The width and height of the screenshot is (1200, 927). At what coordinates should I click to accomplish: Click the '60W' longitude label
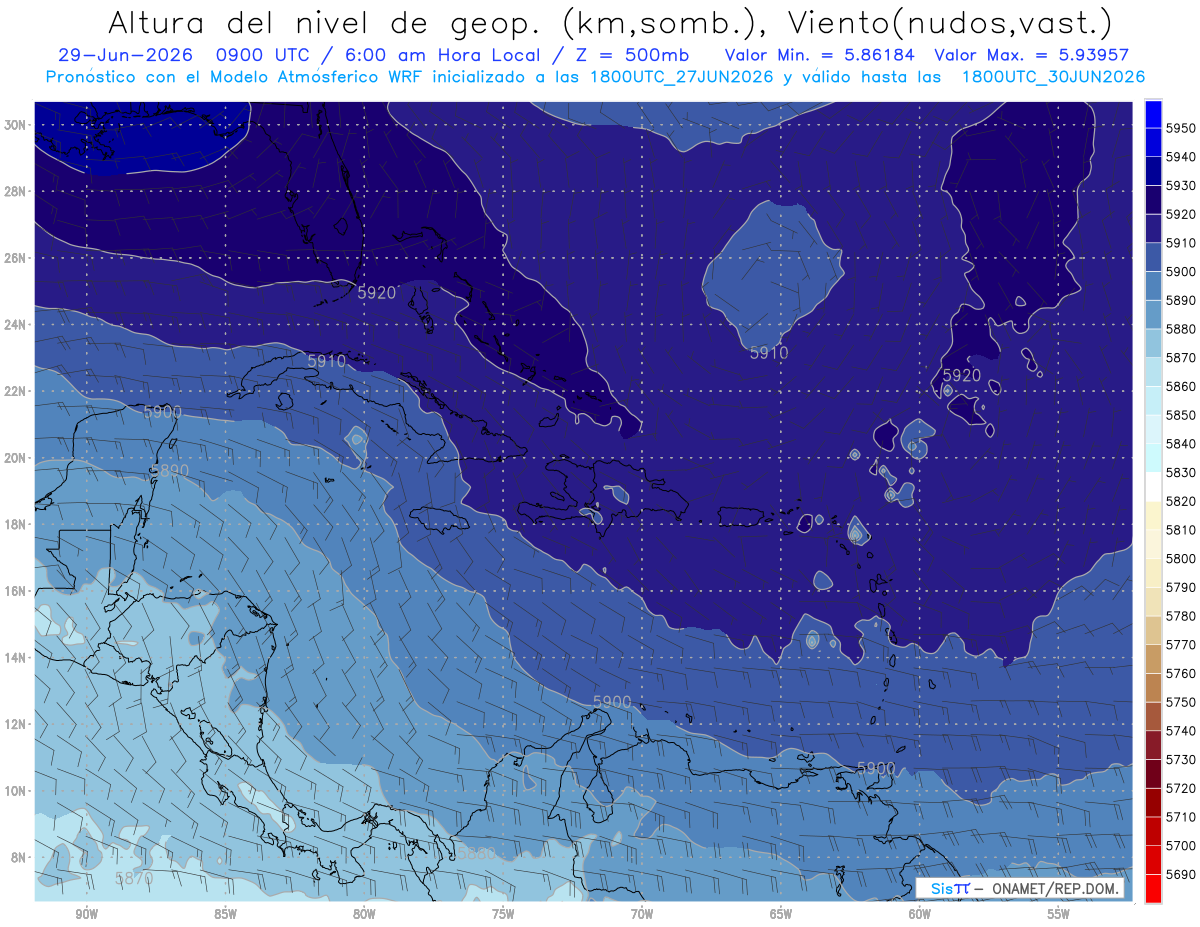[920, 913]
